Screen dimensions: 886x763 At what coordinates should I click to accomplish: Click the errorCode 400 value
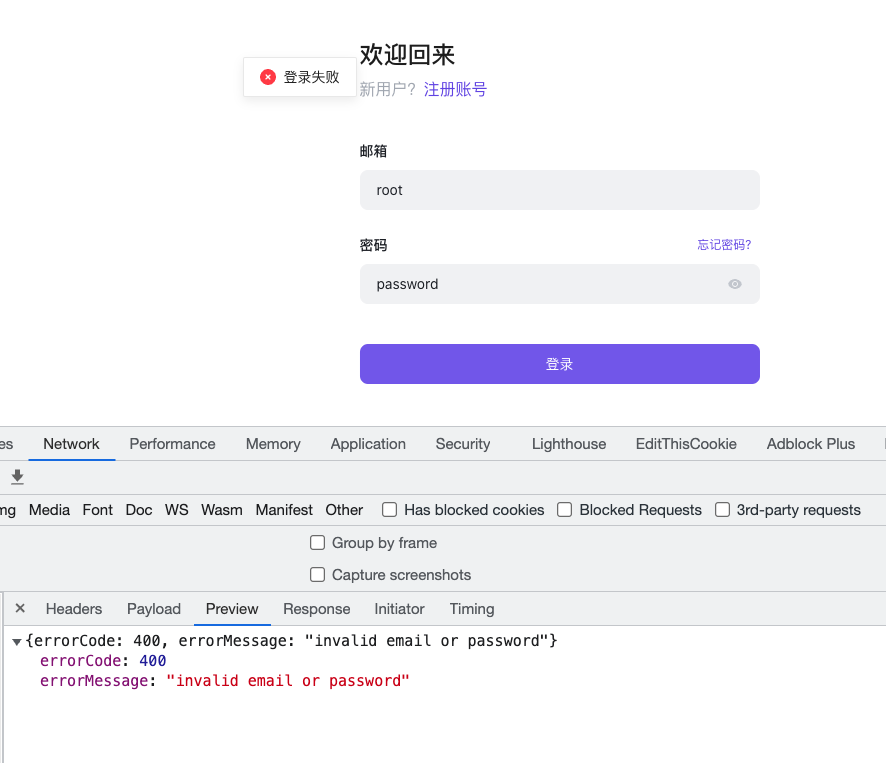pos(153,661)
